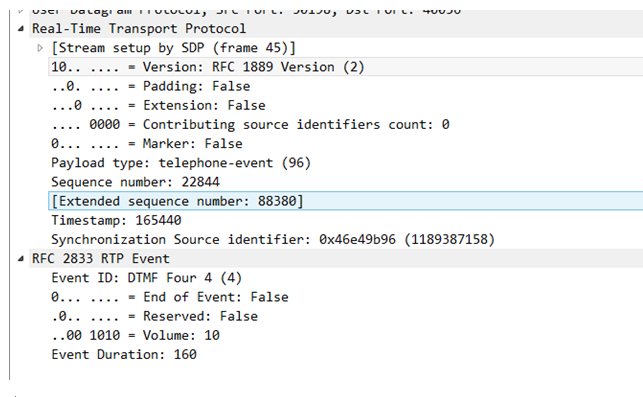Select the Timestamp 165440 row
643x397 pixels.
coord(346,220)
